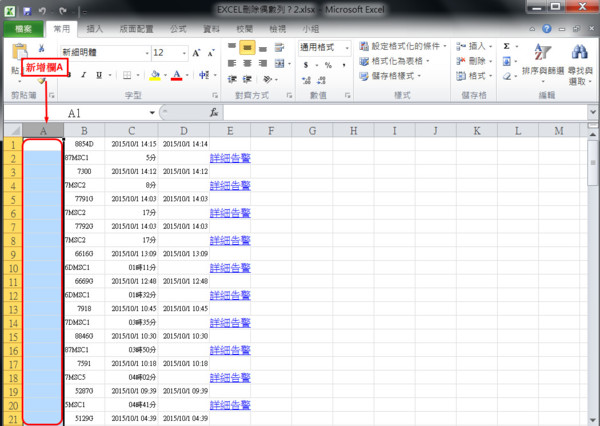The image size is (600, 426).
Task: Expand the Name Box dropdown arrow
Action: (x=152, y=113)
